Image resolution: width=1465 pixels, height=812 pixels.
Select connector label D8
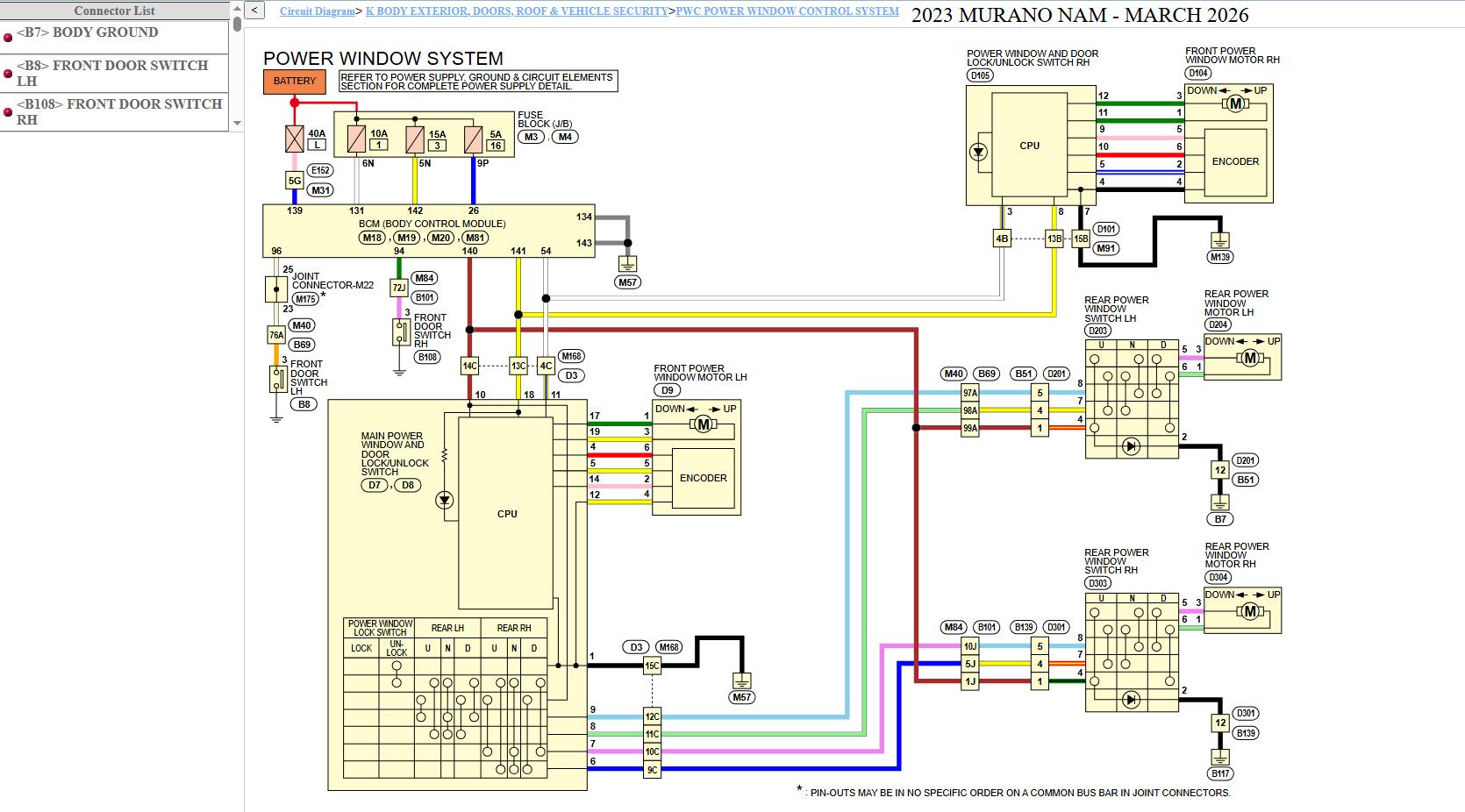pyautogui.click(x=408, y=485)
